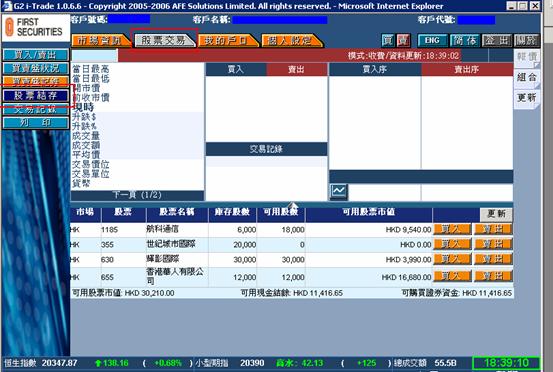
Task: Open the price chart icon
Action: click(x=339, y=192)
